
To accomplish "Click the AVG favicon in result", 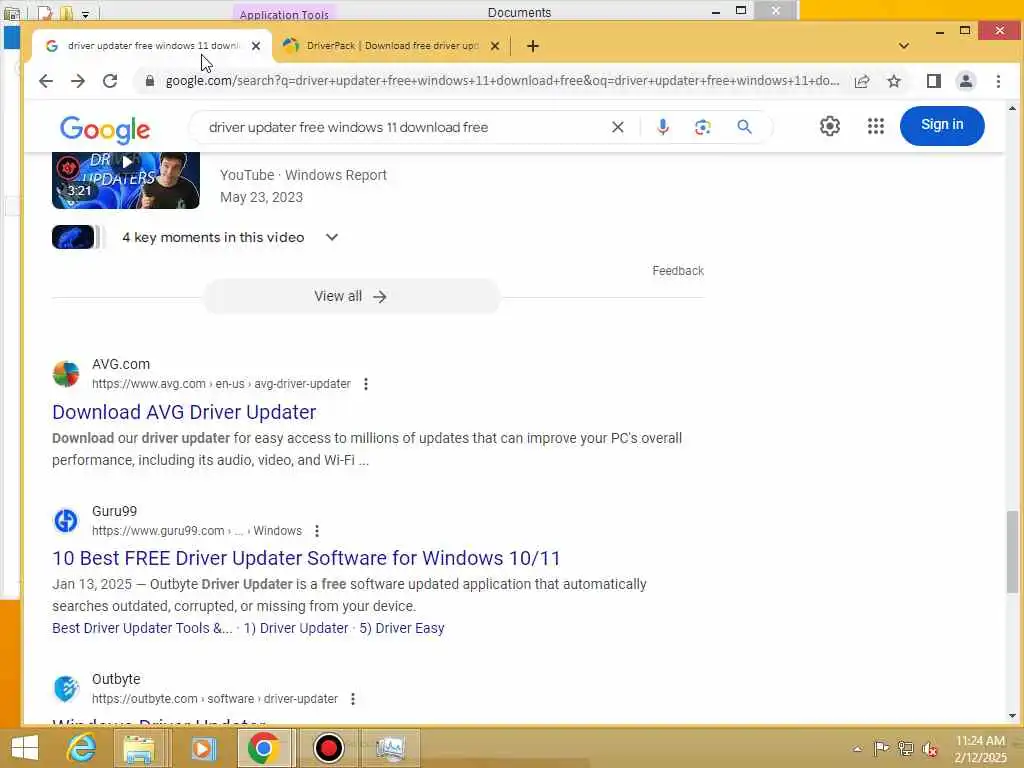I will (x=65, y=374).
